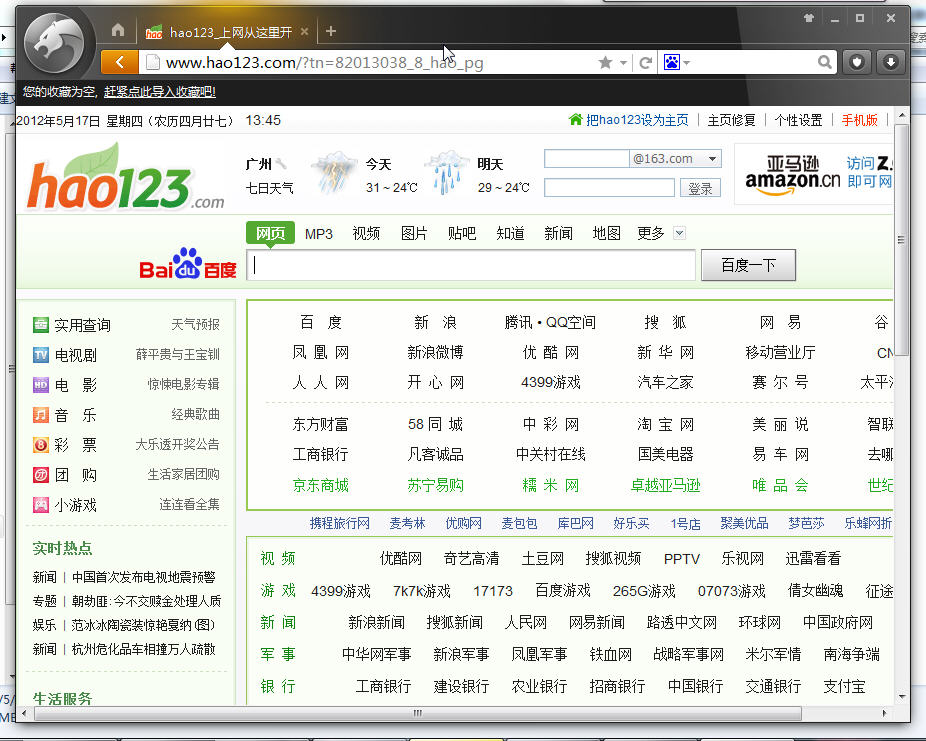926x741 pixels.
Task: Click the shield security icon
Action: (x=857, y=62)
